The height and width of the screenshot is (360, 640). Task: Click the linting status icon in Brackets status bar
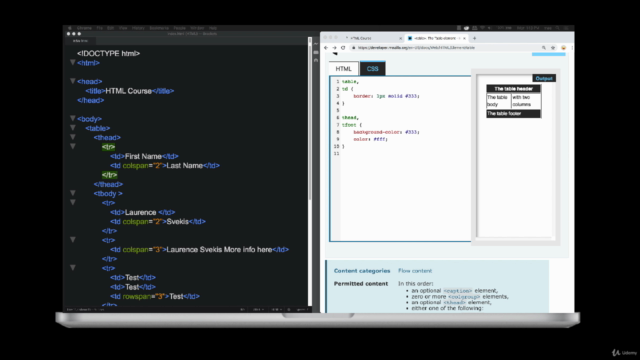[x=289, y=310]
